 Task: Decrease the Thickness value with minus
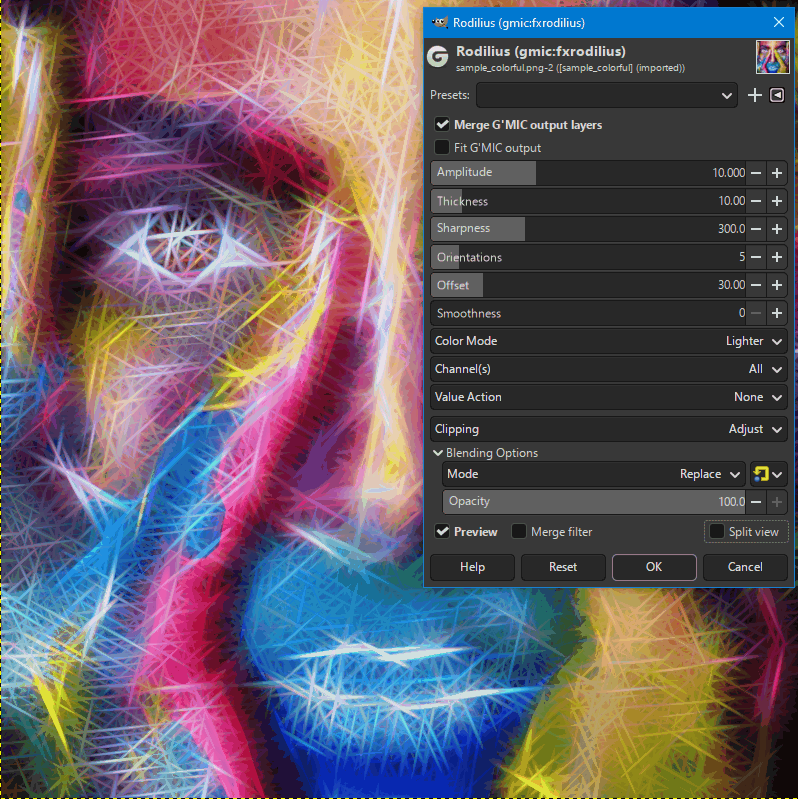pyautogui.click(x=756, y=201)
